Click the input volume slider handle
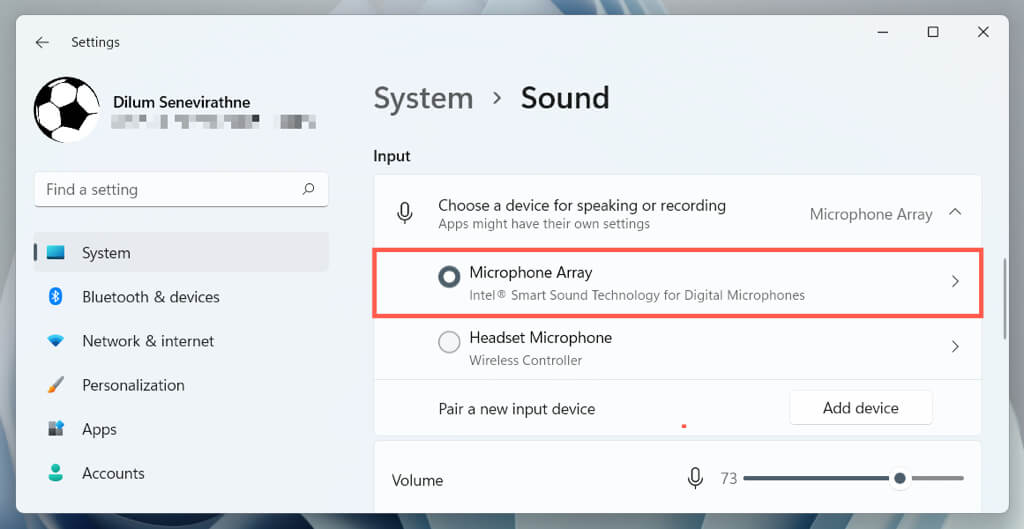This screenshot has width=1024, height=529. click(x=900, y=479)
